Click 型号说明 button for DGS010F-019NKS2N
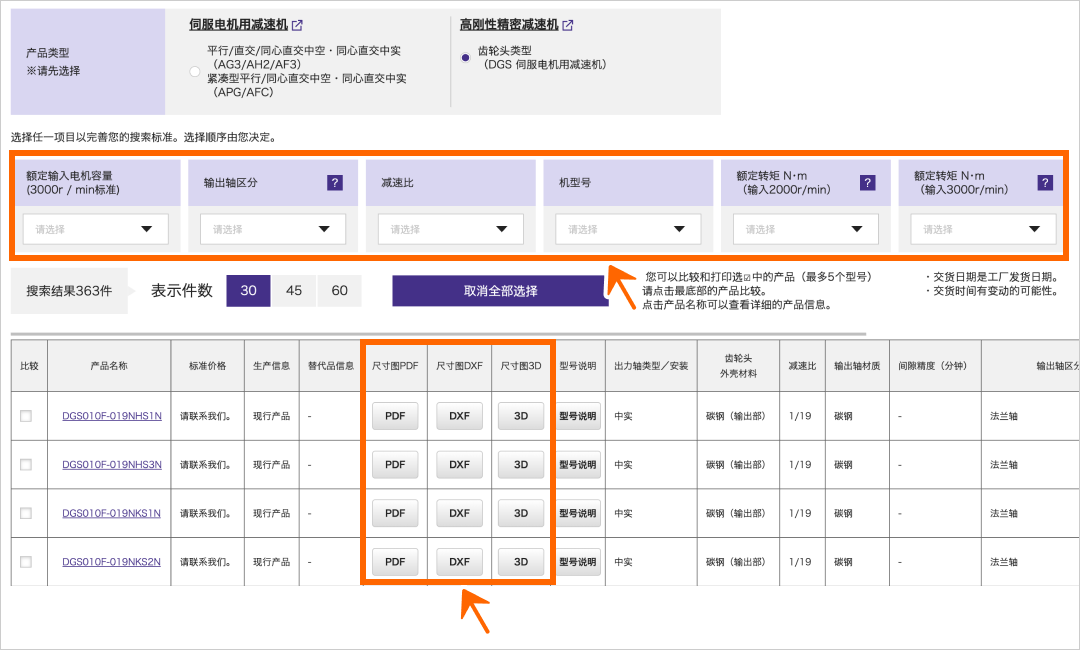Screen dimensions: 1080x650 [x=578, y=562]
